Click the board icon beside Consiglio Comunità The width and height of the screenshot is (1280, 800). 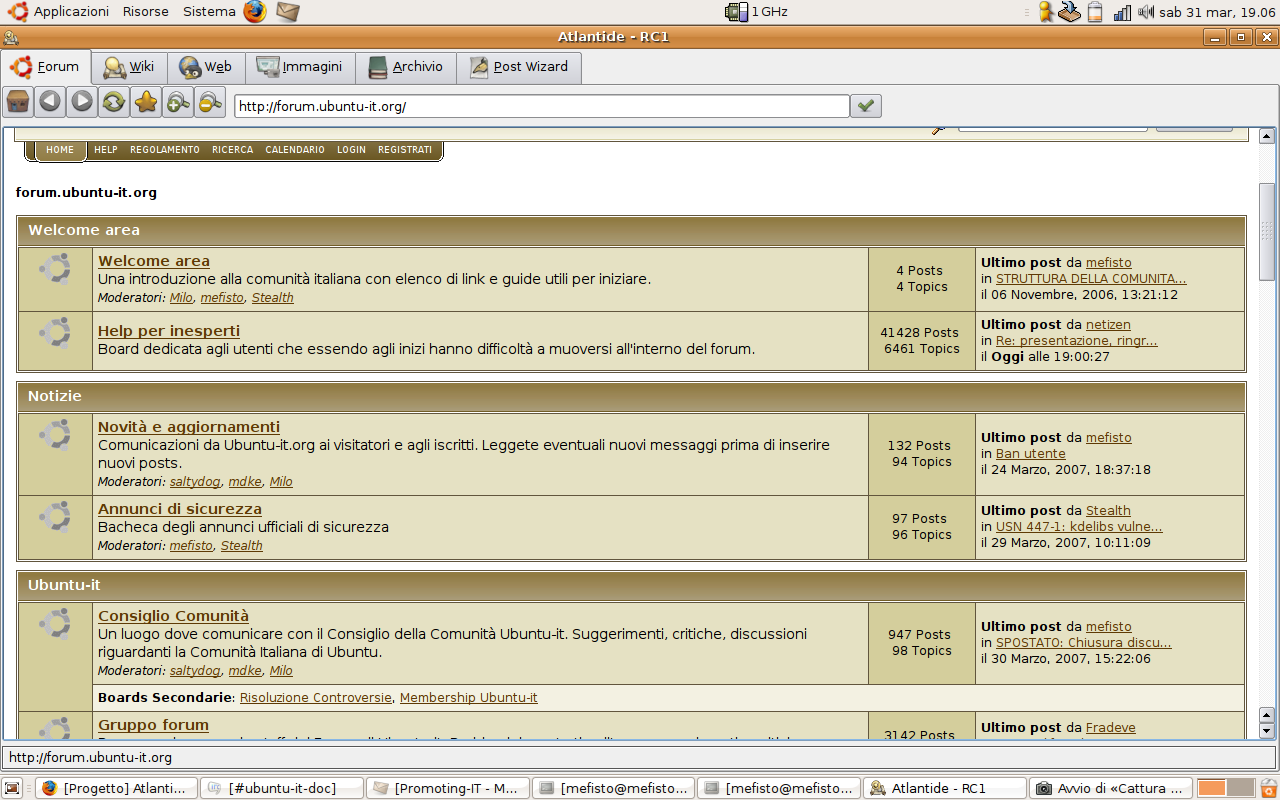[x=55, y=624]
